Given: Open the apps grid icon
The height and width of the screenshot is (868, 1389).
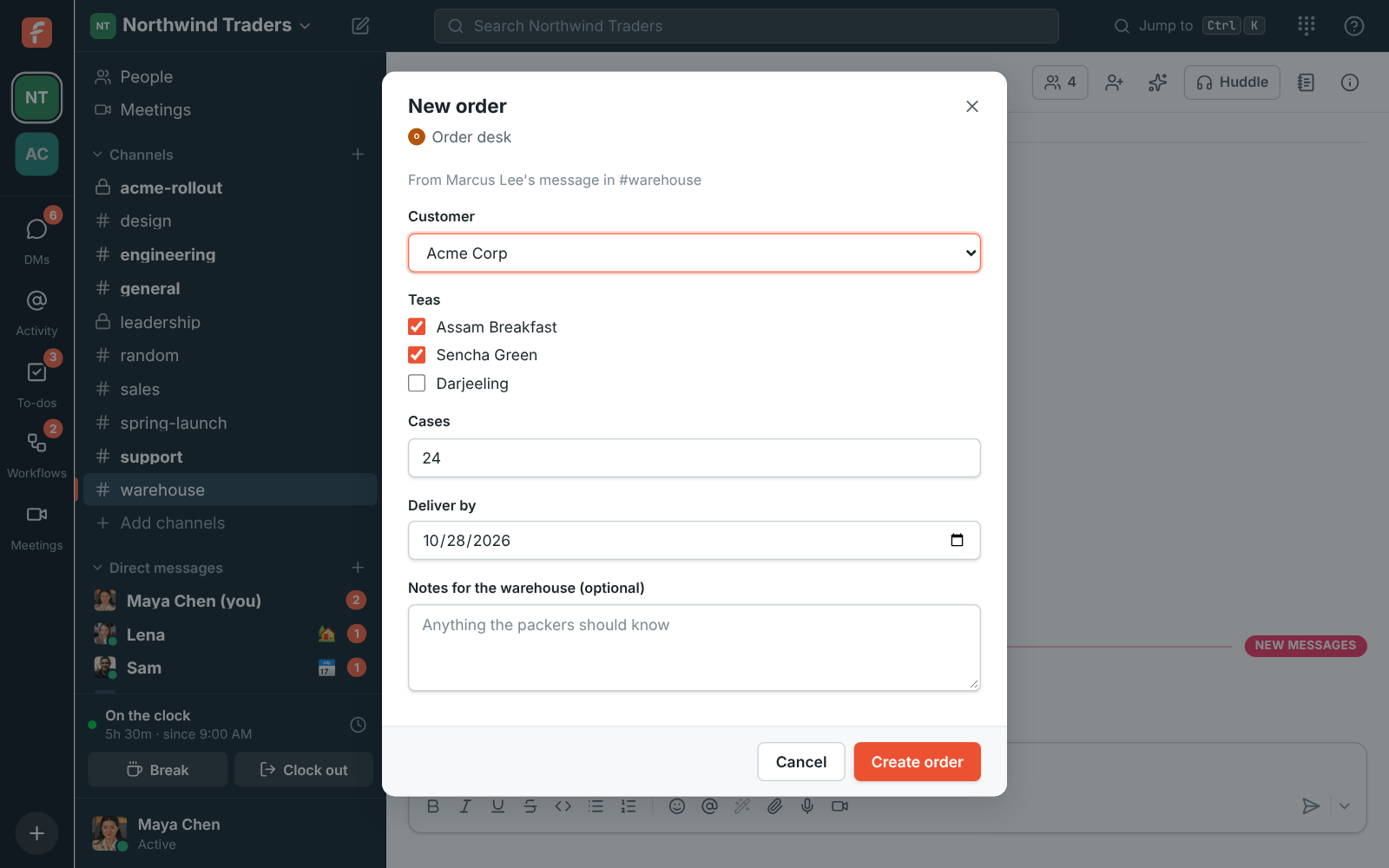Looking at the screenshot, I should (x=1307, y=26).
